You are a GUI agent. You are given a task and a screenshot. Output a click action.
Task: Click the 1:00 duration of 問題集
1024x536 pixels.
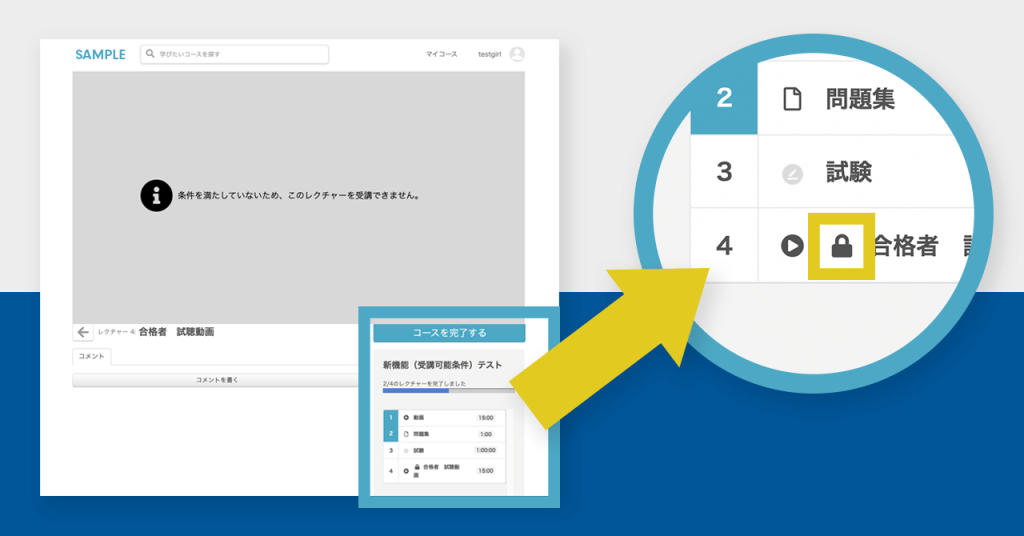[486, 434]
